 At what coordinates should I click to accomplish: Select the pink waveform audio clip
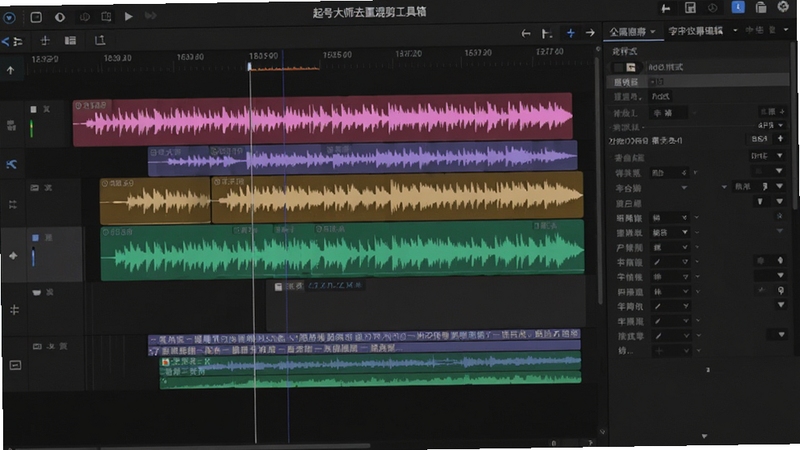[x=322, y=118]
